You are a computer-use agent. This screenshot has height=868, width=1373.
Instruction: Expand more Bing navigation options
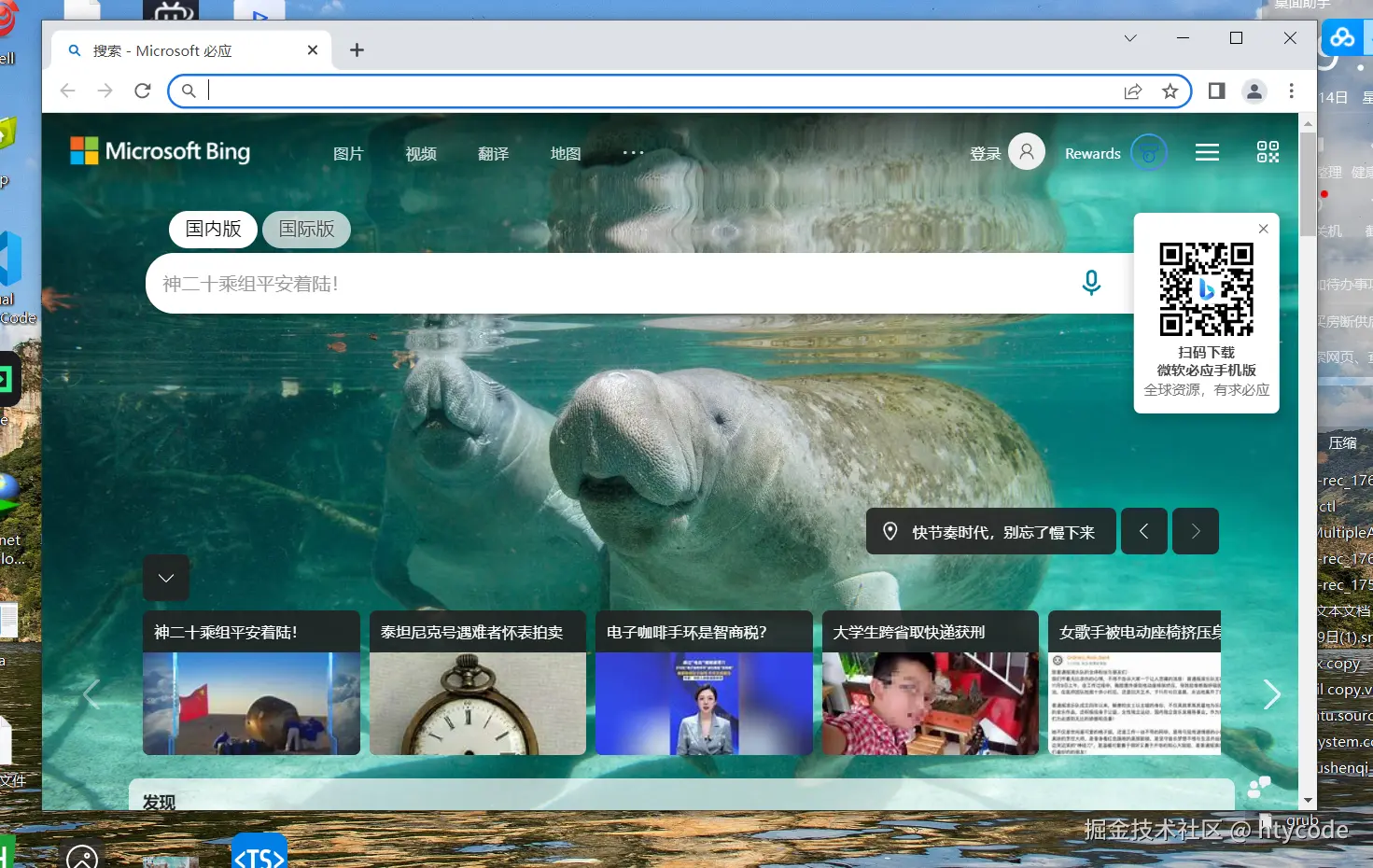(633, 152)
